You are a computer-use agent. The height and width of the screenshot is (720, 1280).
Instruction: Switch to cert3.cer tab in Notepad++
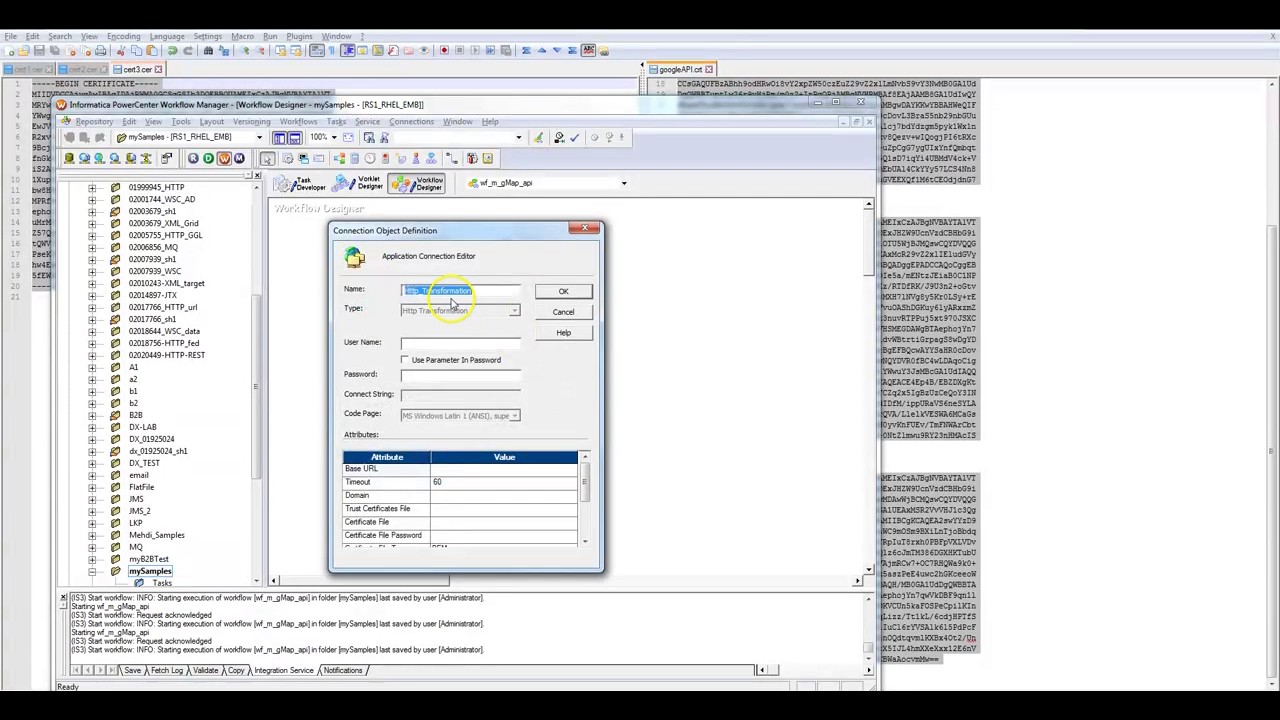click(x=137, y=69)
